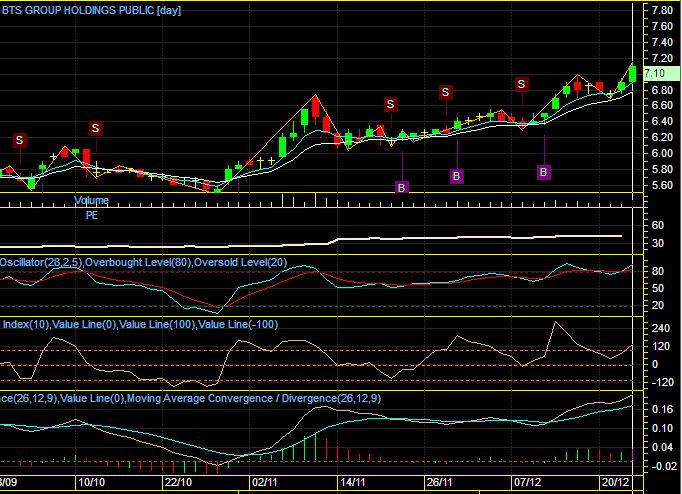682x494 pixels.
Task: Click the last green candle at 7.10
Action: pyautogui.click(x=632, y=73)
